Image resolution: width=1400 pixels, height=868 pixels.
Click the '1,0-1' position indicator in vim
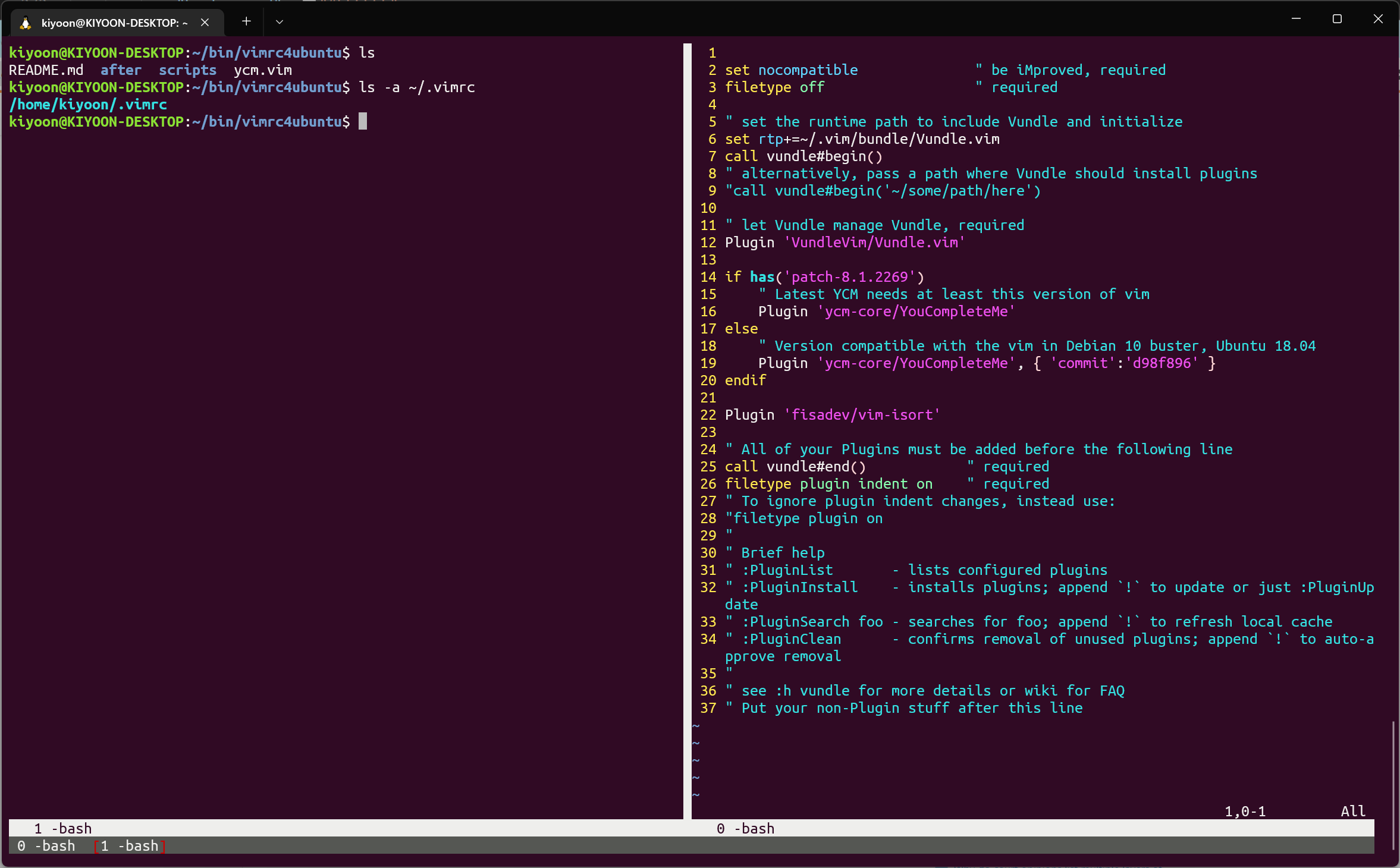click(x=1244, y=810)
